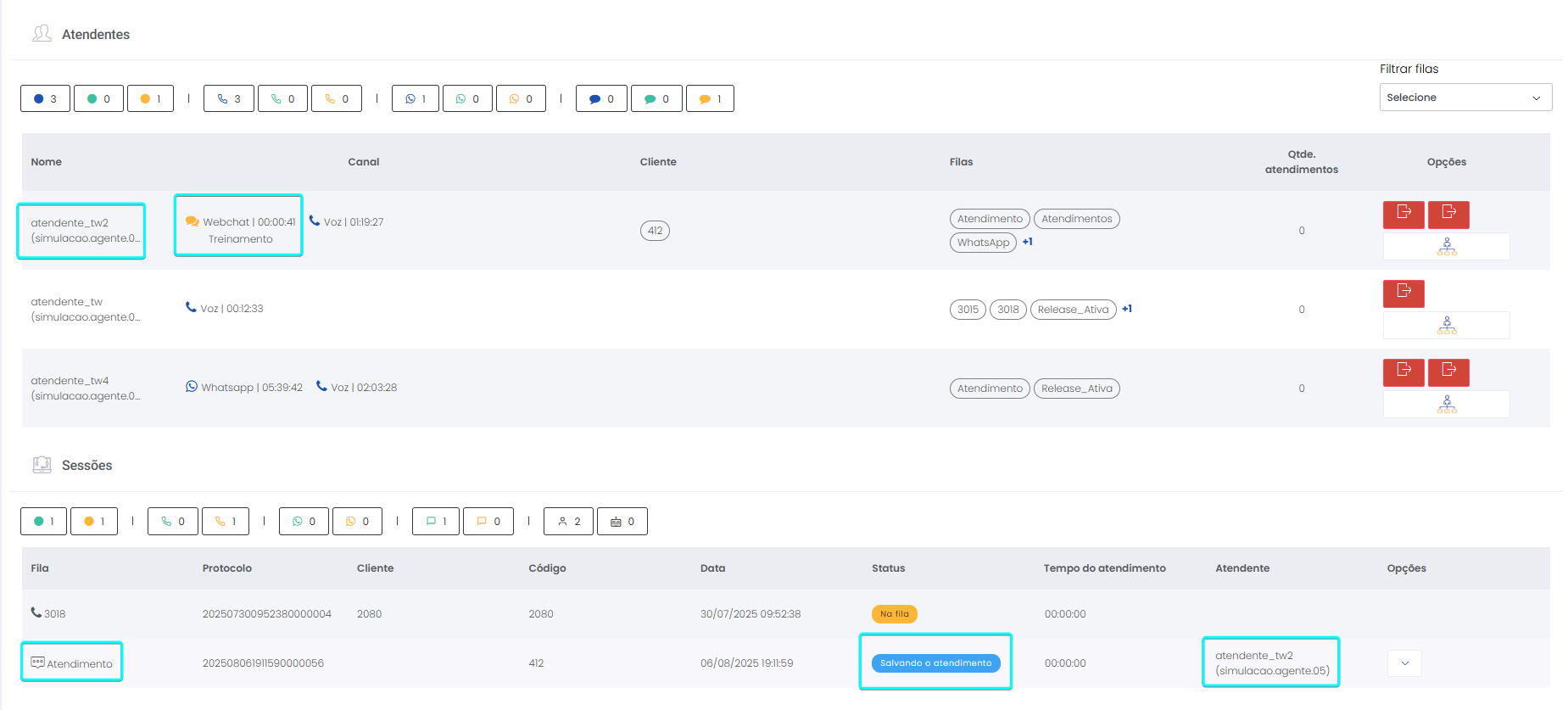
Task: Click robot filter in Sessões
Action: pos(622,522)
